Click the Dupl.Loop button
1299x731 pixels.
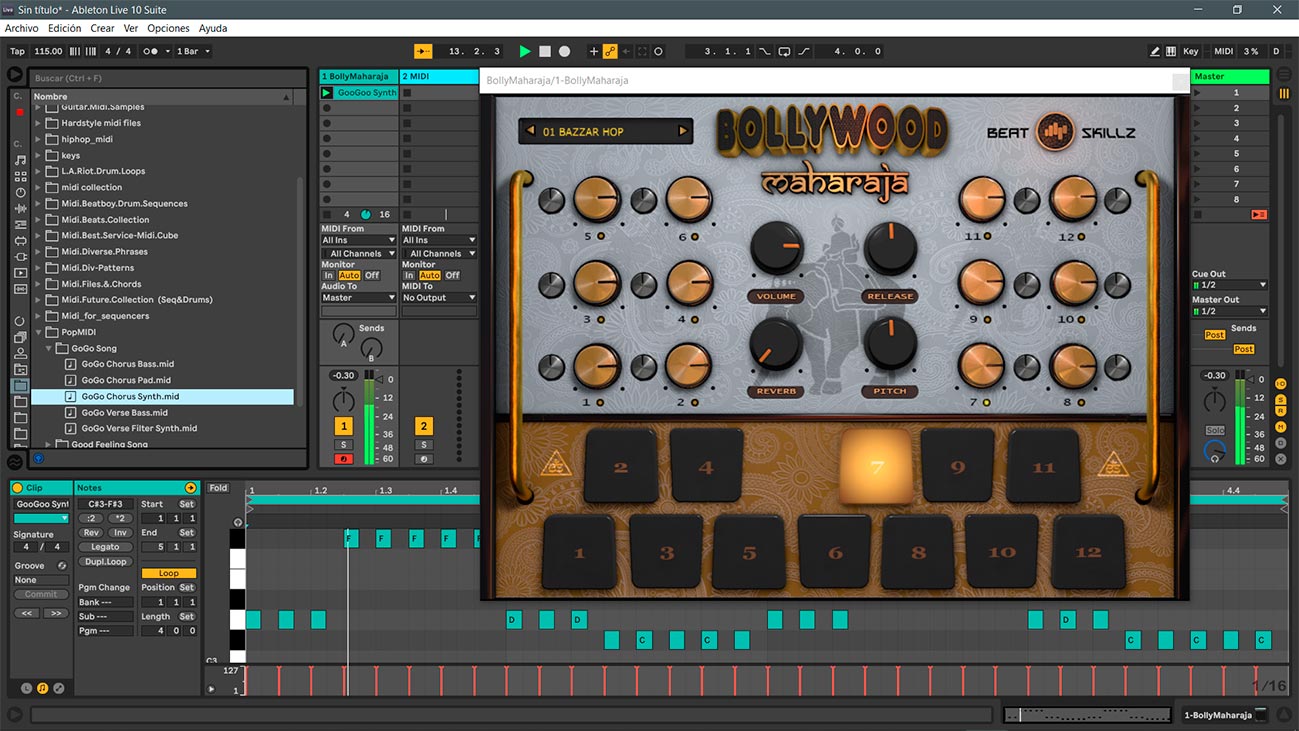105,562
